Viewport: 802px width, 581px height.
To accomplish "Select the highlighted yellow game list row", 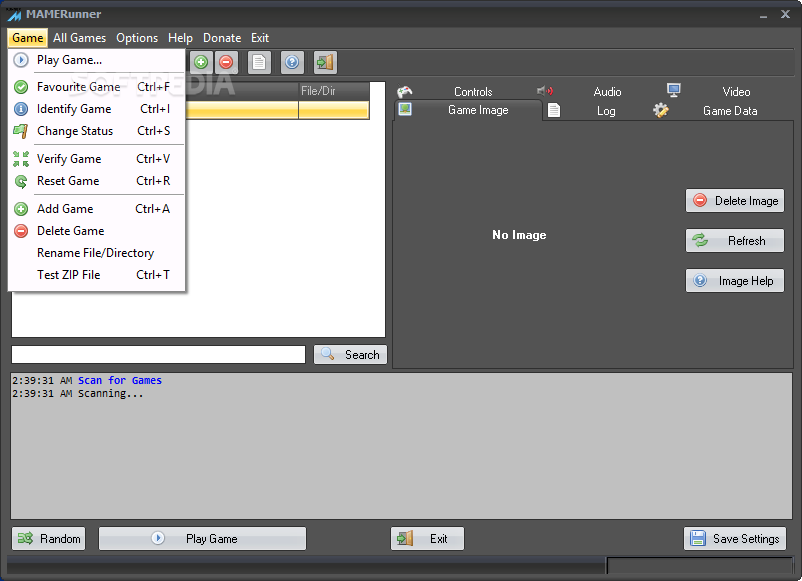I will pyautogui.click(x=277, y=110).
